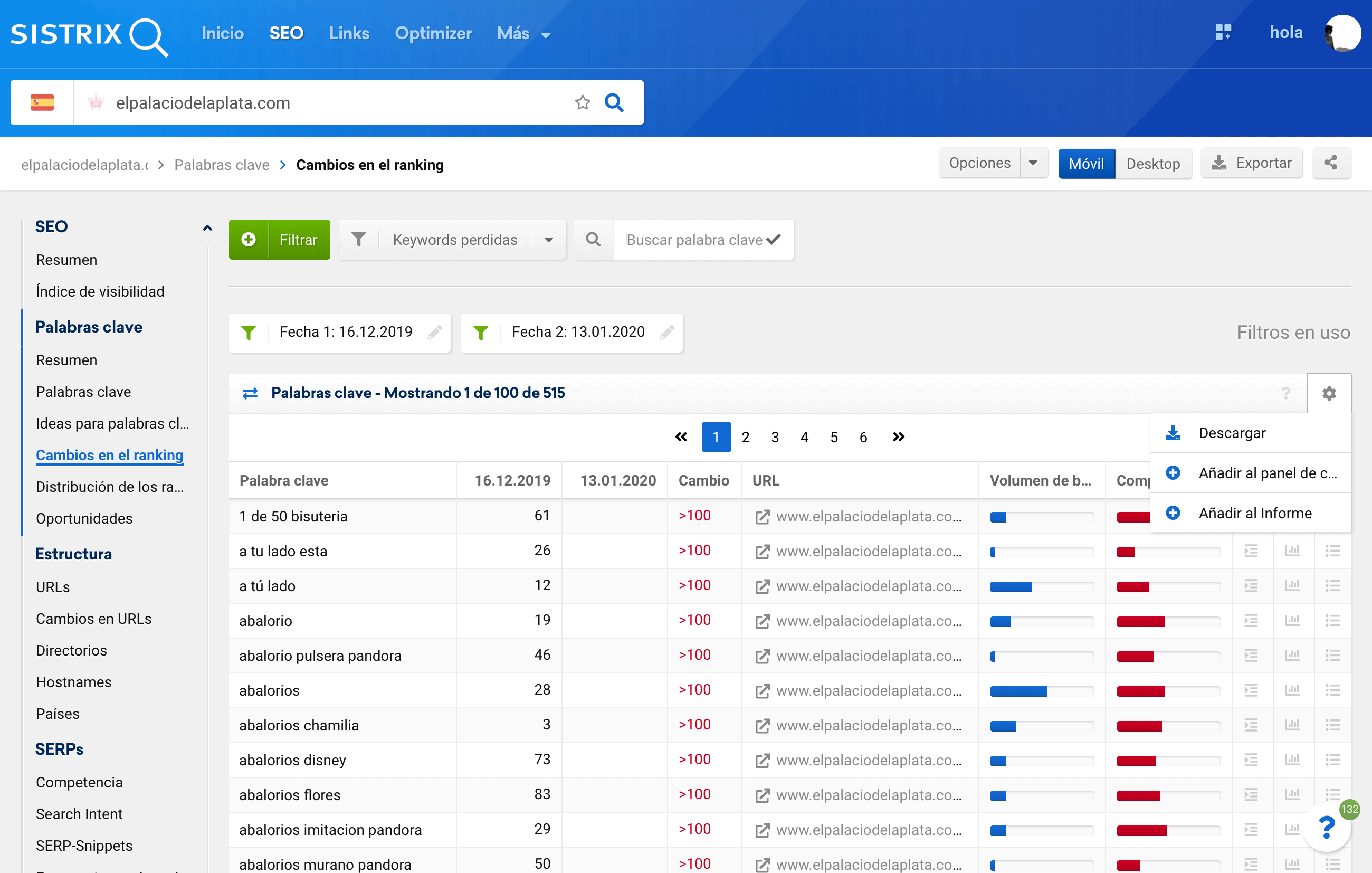
Task: Open the Links navigation tab
Action: (x=349, y=33)
